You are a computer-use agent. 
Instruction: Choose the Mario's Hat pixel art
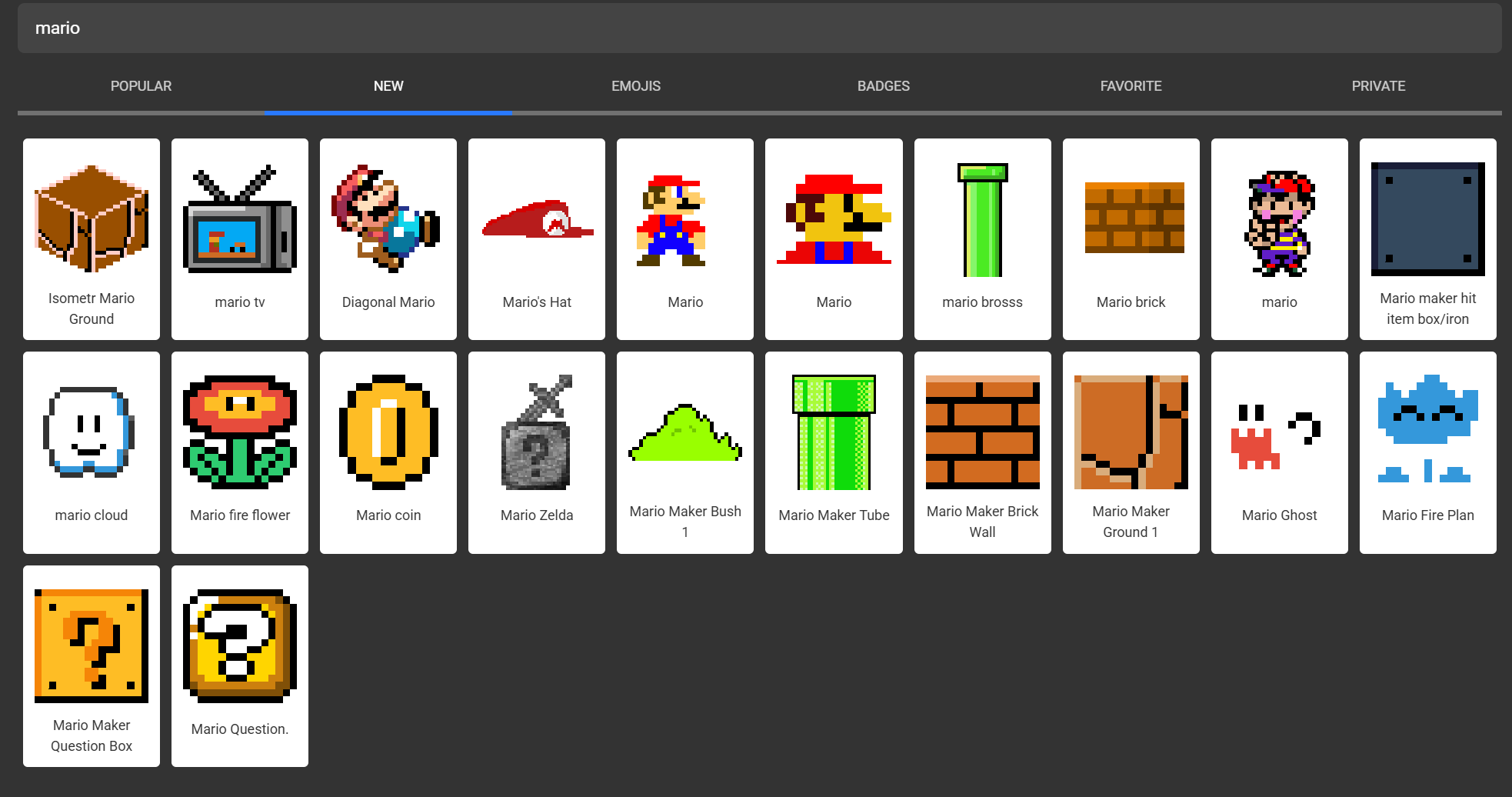coord(537,239)
